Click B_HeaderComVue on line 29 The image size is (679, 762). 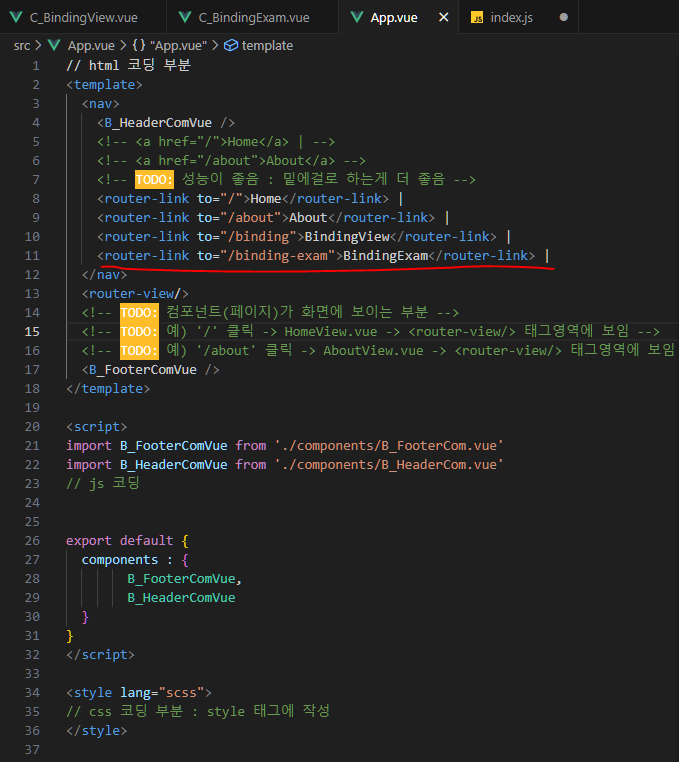click(181, 598)
